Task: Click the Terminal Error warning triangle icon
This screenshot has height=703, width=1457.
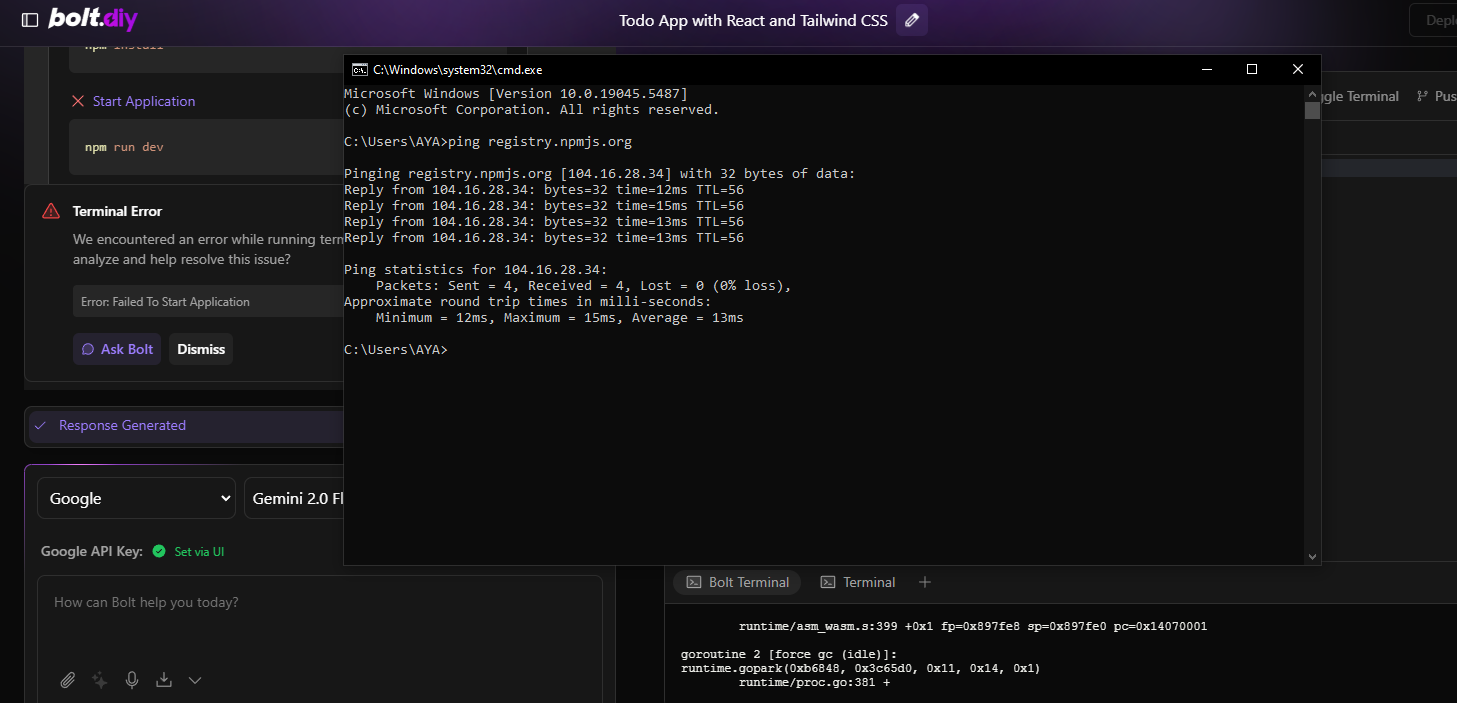Action: 51,211
